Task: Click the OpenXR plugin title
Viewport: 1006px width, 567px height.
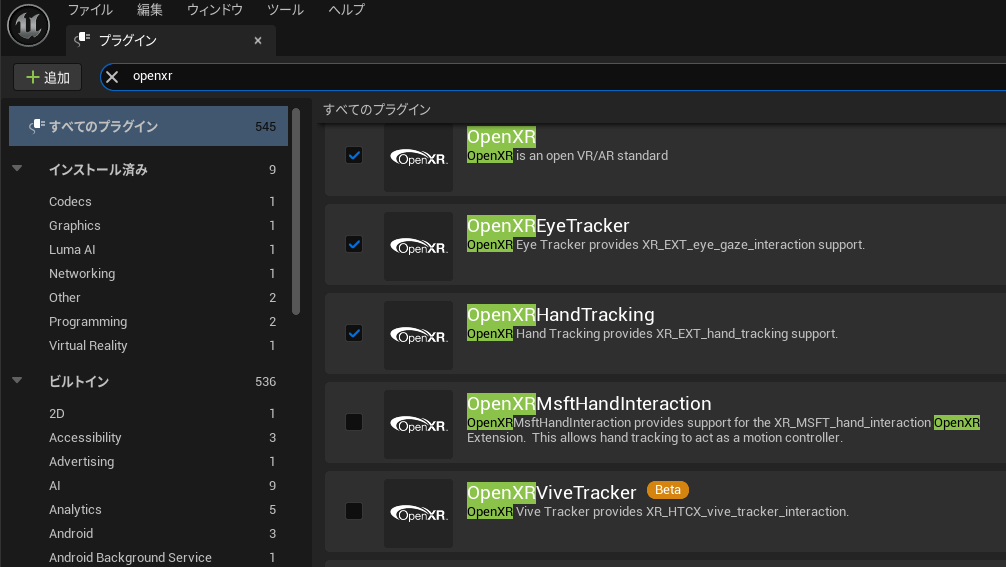Action: (501, 137)
